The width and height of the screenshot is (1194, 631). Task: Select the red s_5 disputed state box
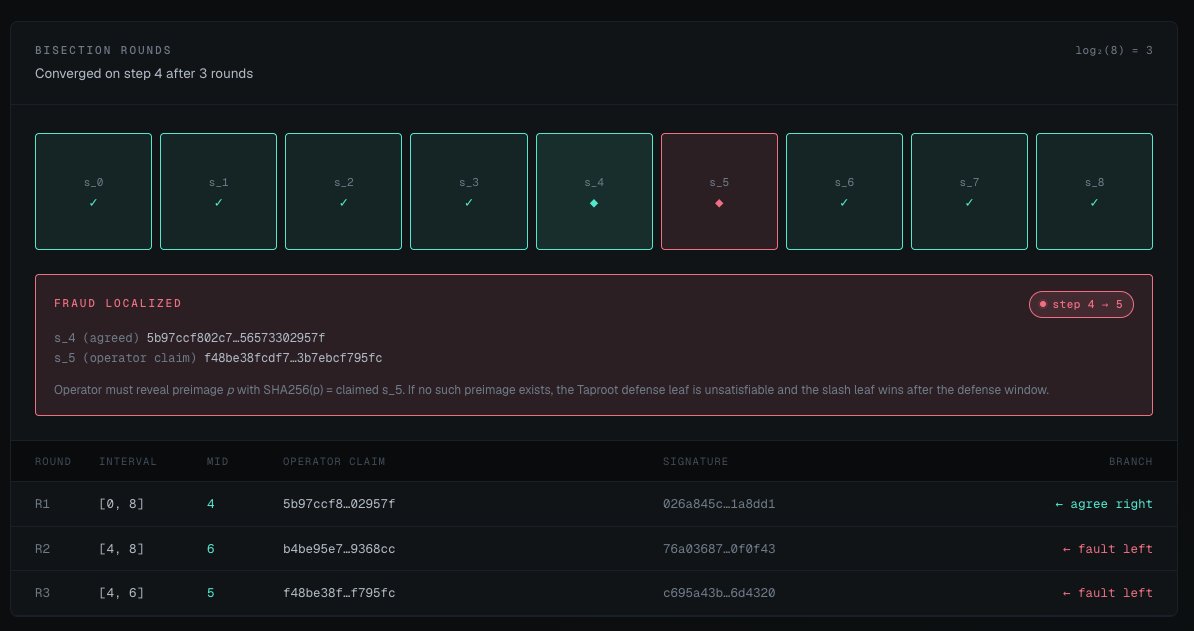click(719, 192)
